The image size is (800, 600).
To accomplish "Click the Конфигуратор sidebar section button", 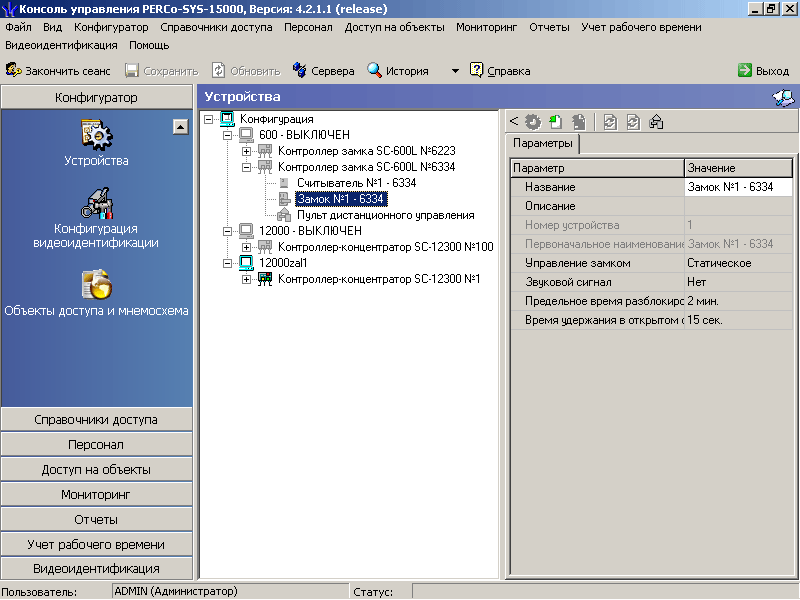I will [x=96, y=97].
